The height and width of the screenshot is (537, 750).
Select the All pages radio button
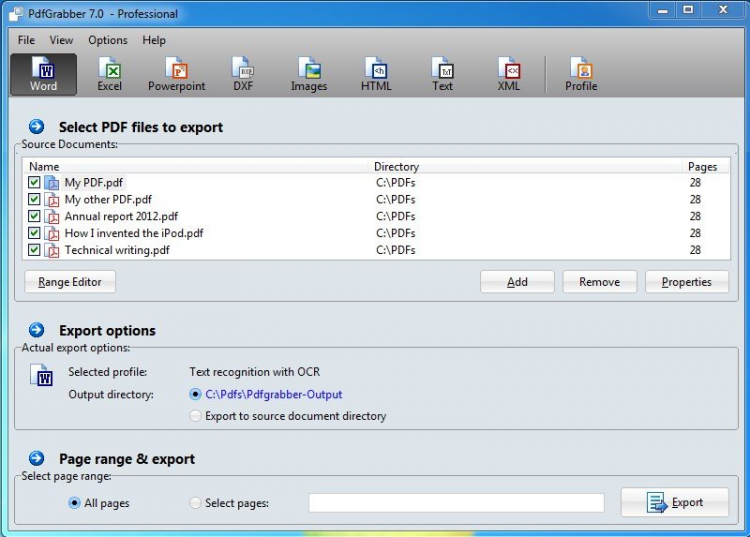coord(74,503)
